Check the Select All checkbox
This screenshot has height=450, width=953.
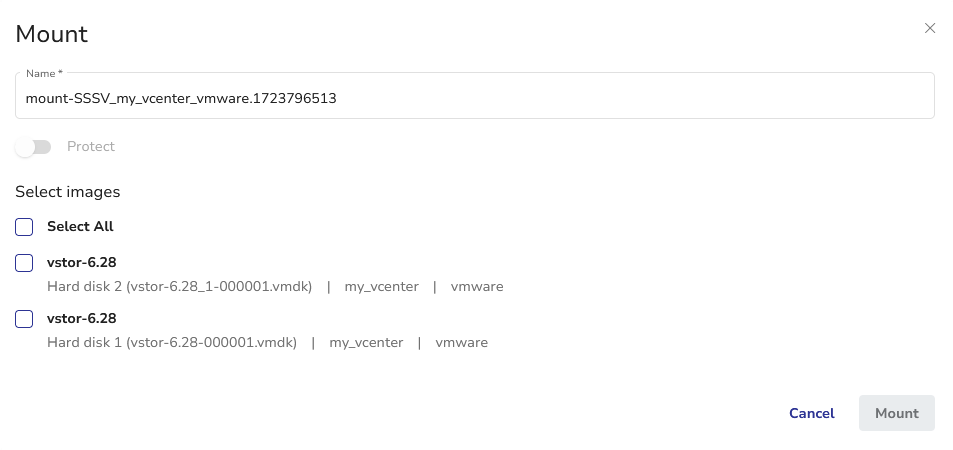point(24,227)
